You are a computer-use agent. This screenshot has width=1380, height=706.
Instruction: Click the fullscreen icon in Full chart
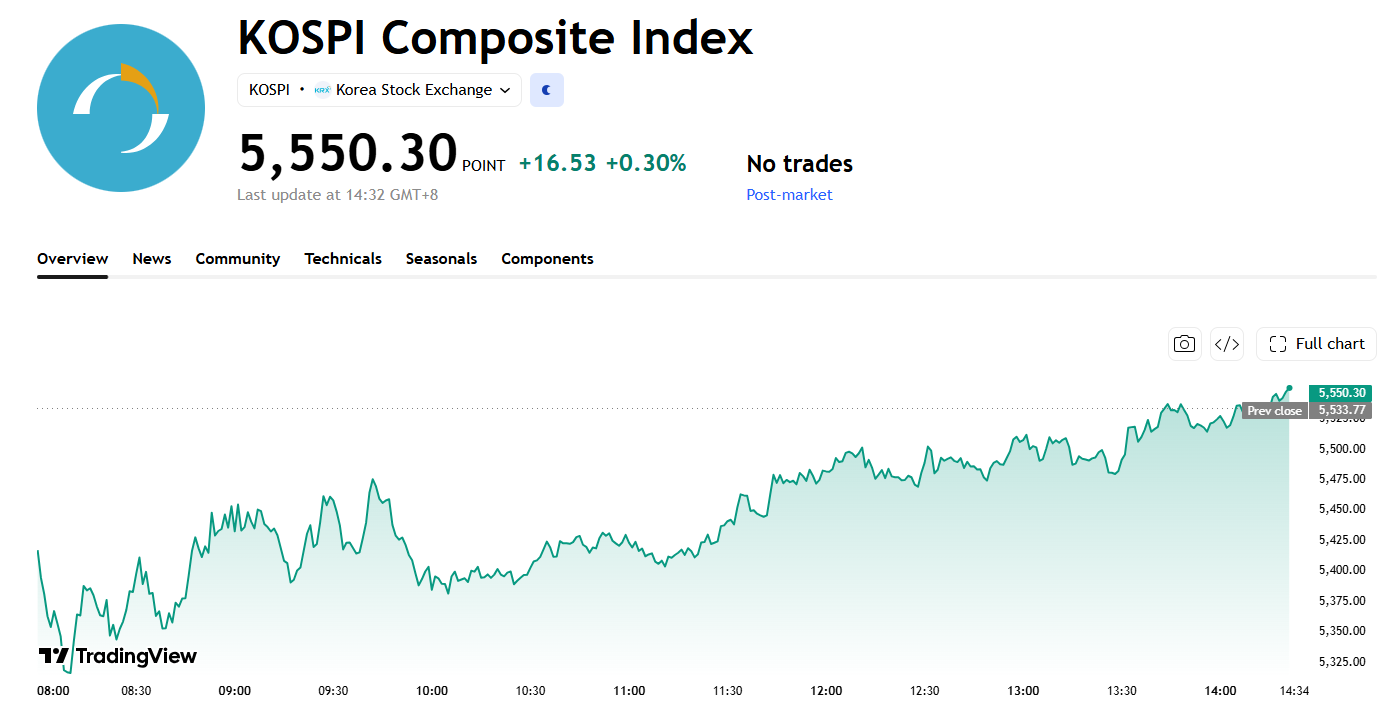point(1277,344)
